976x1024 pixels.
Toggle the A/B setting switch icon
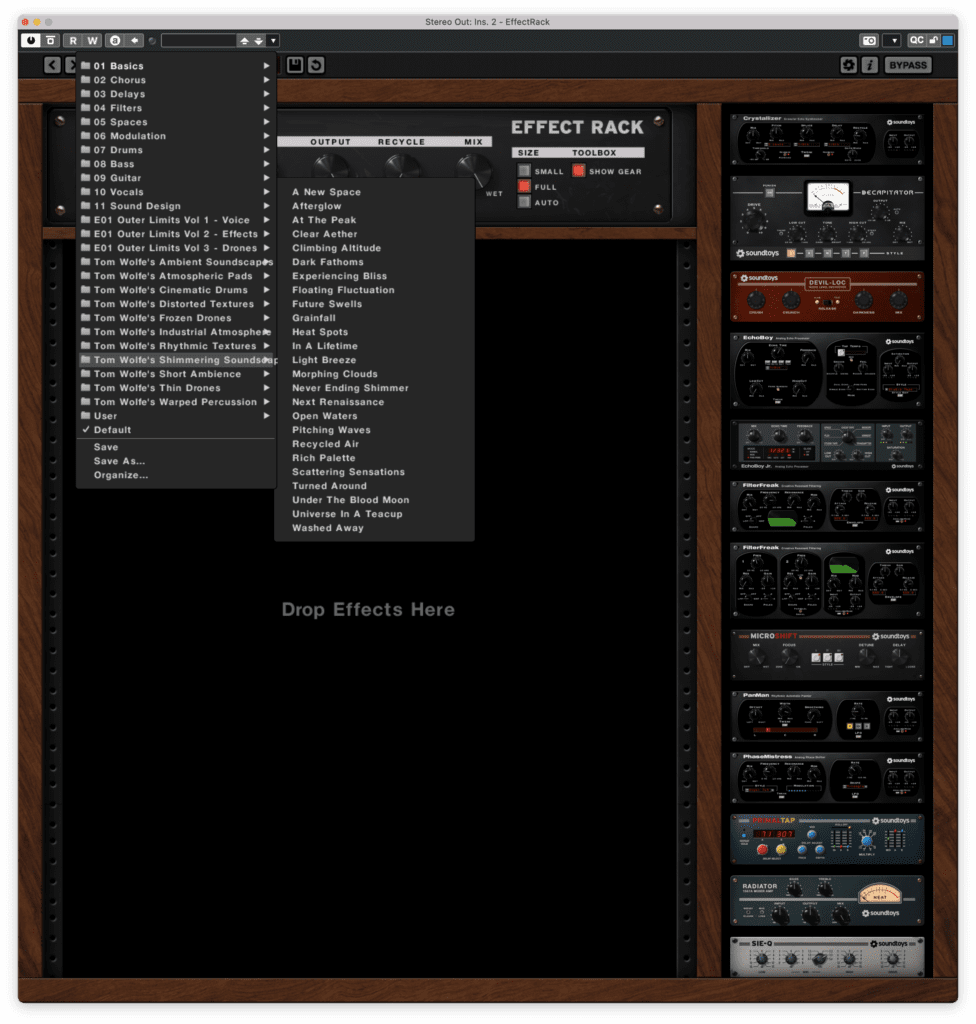(115, 40)
